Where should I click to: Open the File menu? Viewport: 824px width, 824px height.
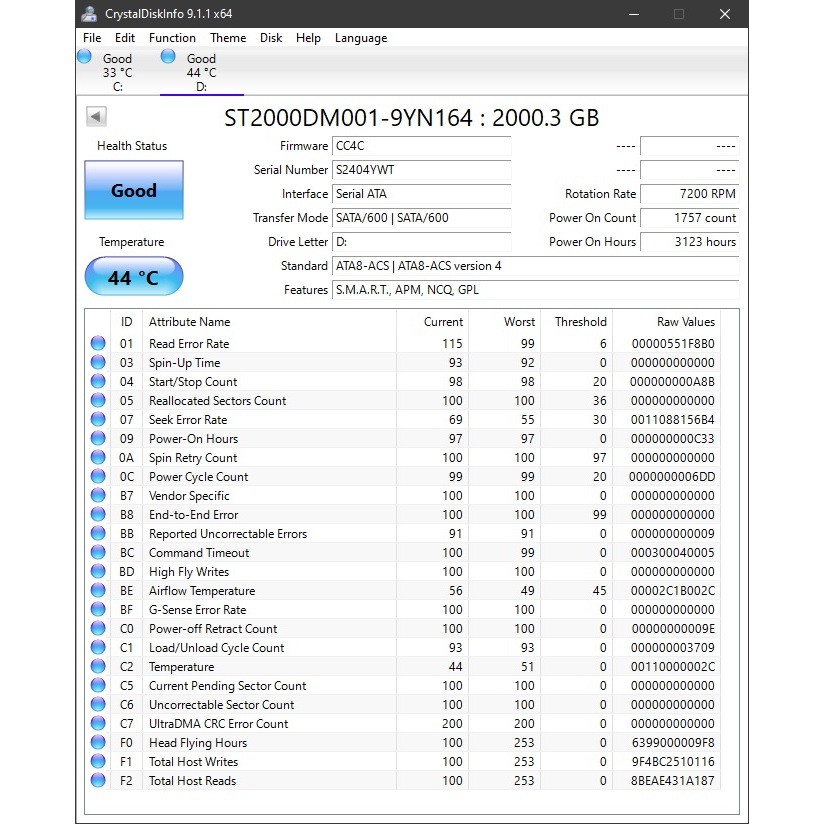coord(92,38)
